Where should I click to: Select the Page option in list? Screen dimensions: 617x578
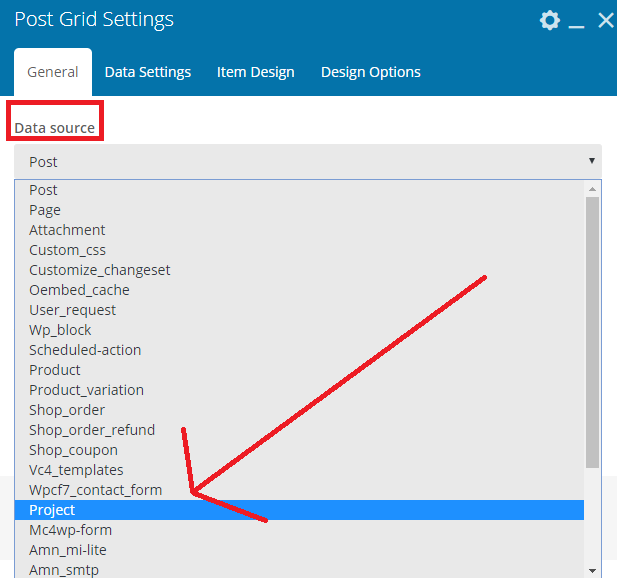point(299,210)
